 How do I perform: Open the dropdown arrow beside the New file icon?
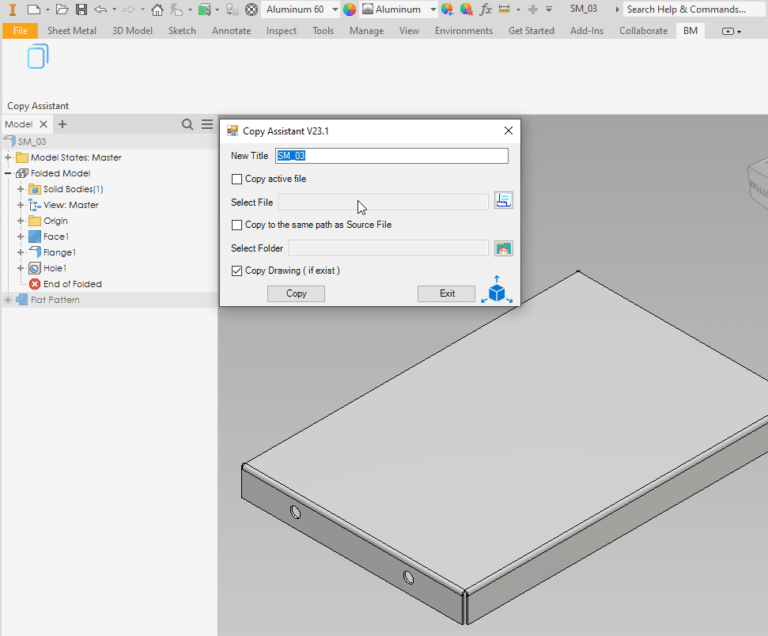tap(48, 10)
